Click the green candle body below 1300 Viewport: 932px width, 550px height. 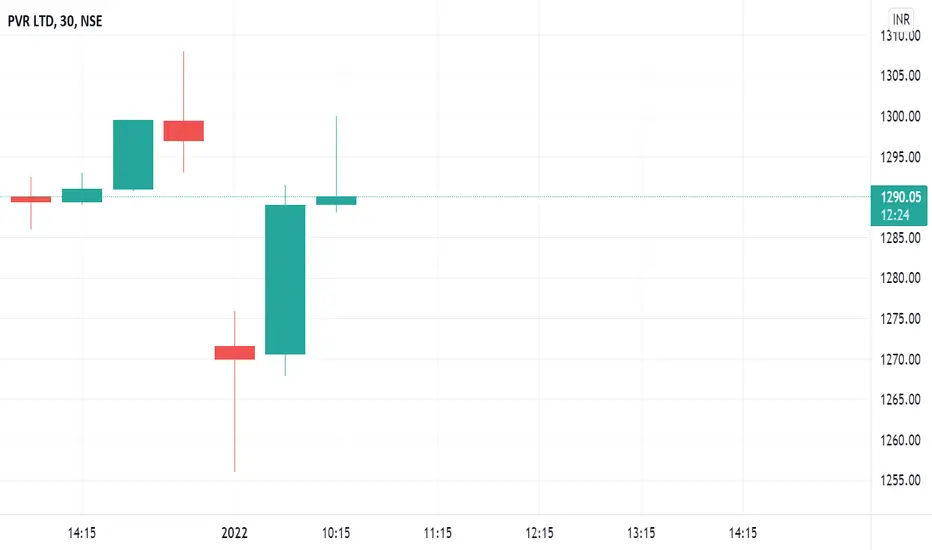click(133, 155)
